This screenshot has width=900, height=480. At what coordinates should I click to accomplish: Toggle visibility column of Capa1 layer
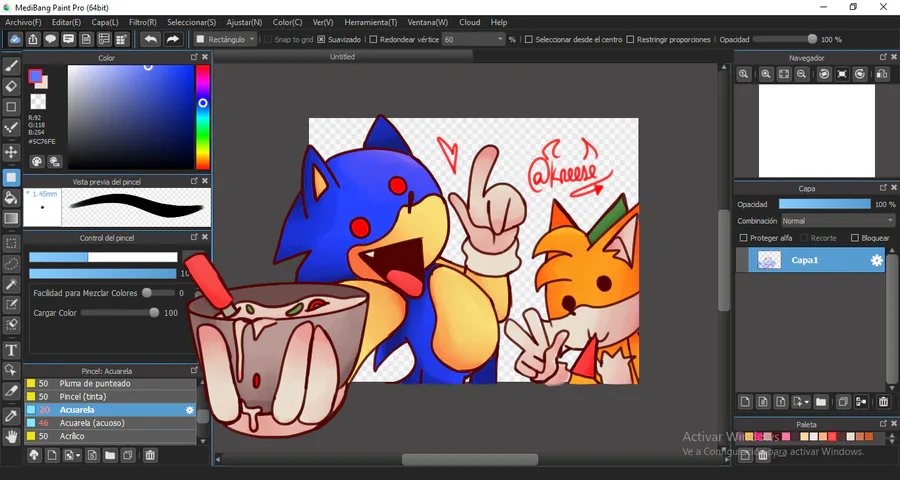(x=742, y=260)
